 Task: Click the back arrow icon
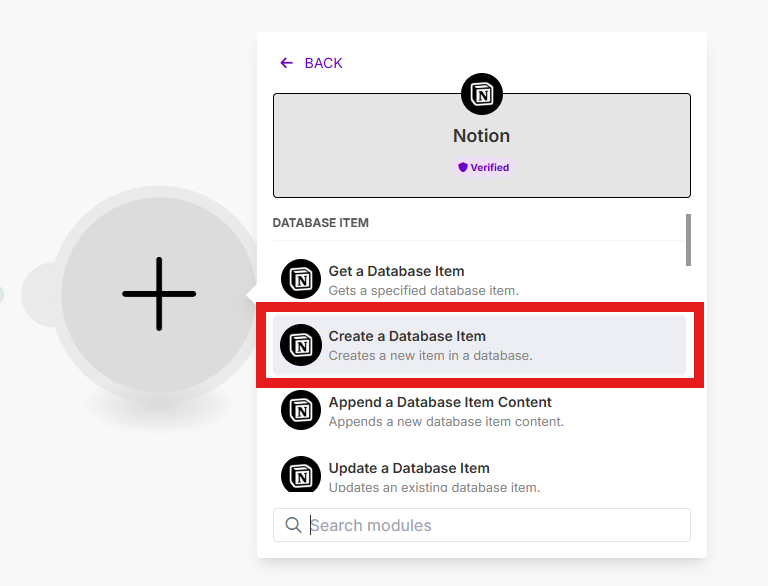point(286,63)
